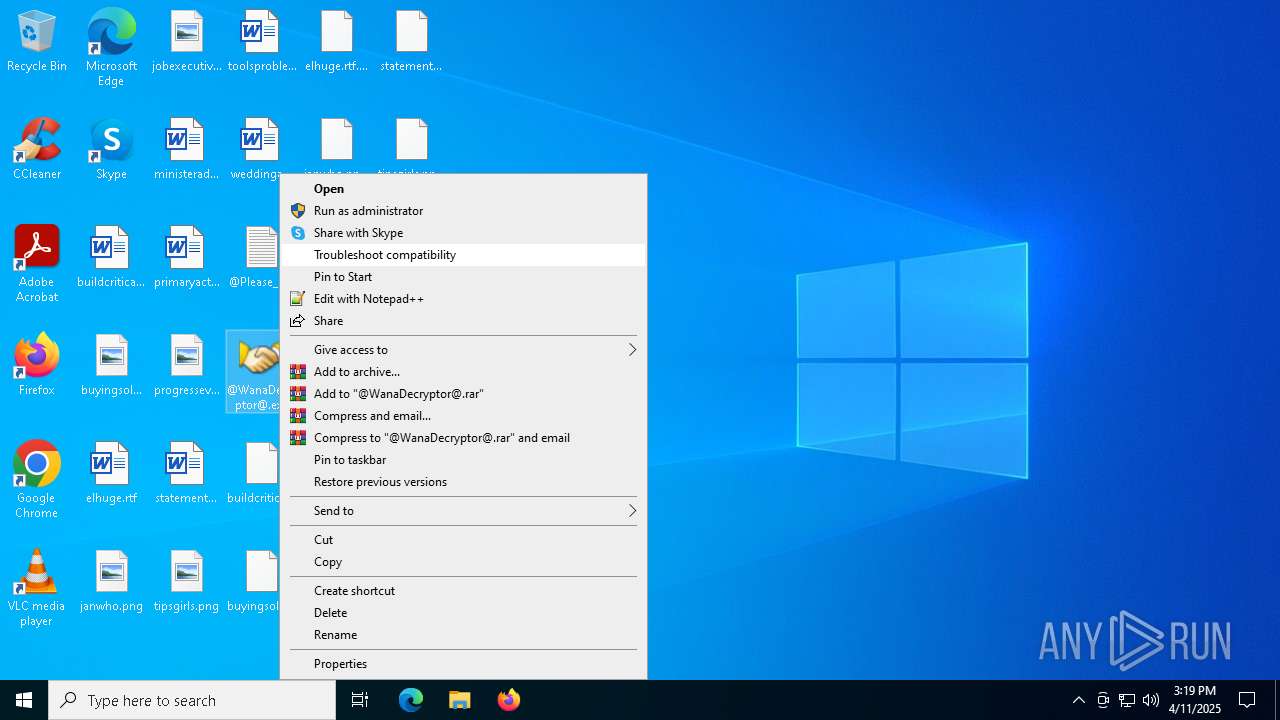Select the buyingsol... image file beside Firefox
This screenshot has height=720, width=1280.
coord(111,366)
